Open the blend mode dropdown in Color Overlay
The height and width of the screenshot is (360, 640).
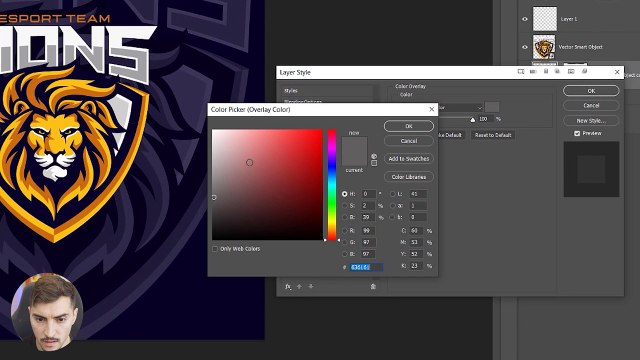[x=459, y=107]
